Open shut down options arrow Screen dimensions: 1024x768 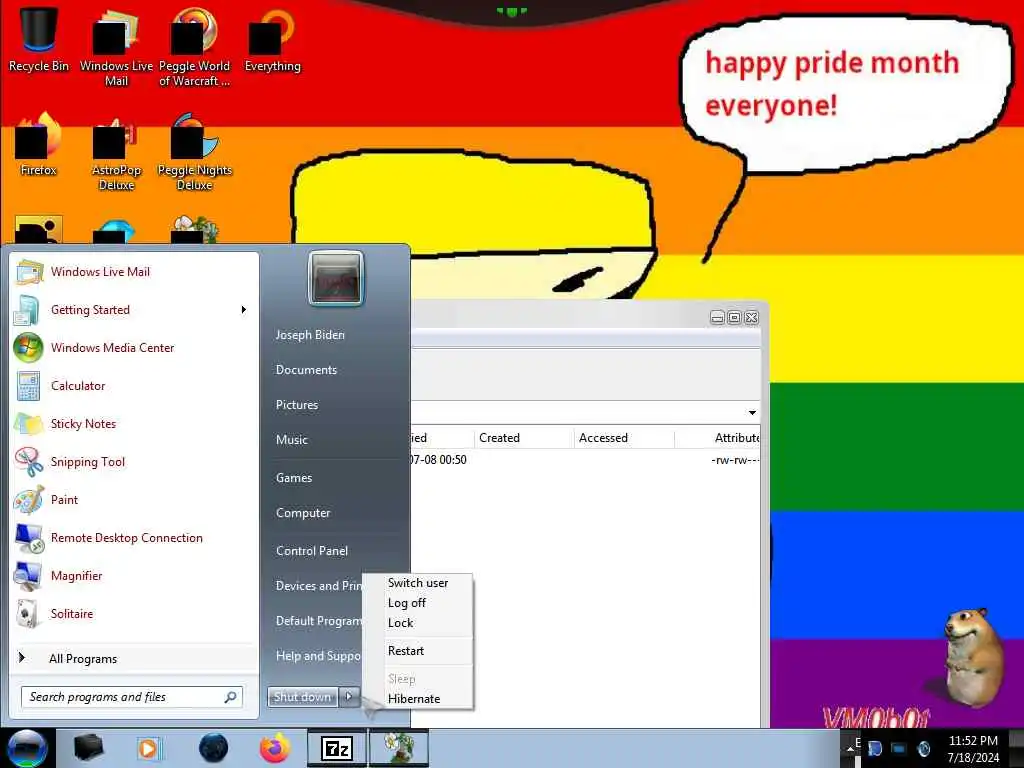pyautogui.click(x=349, y=697)
